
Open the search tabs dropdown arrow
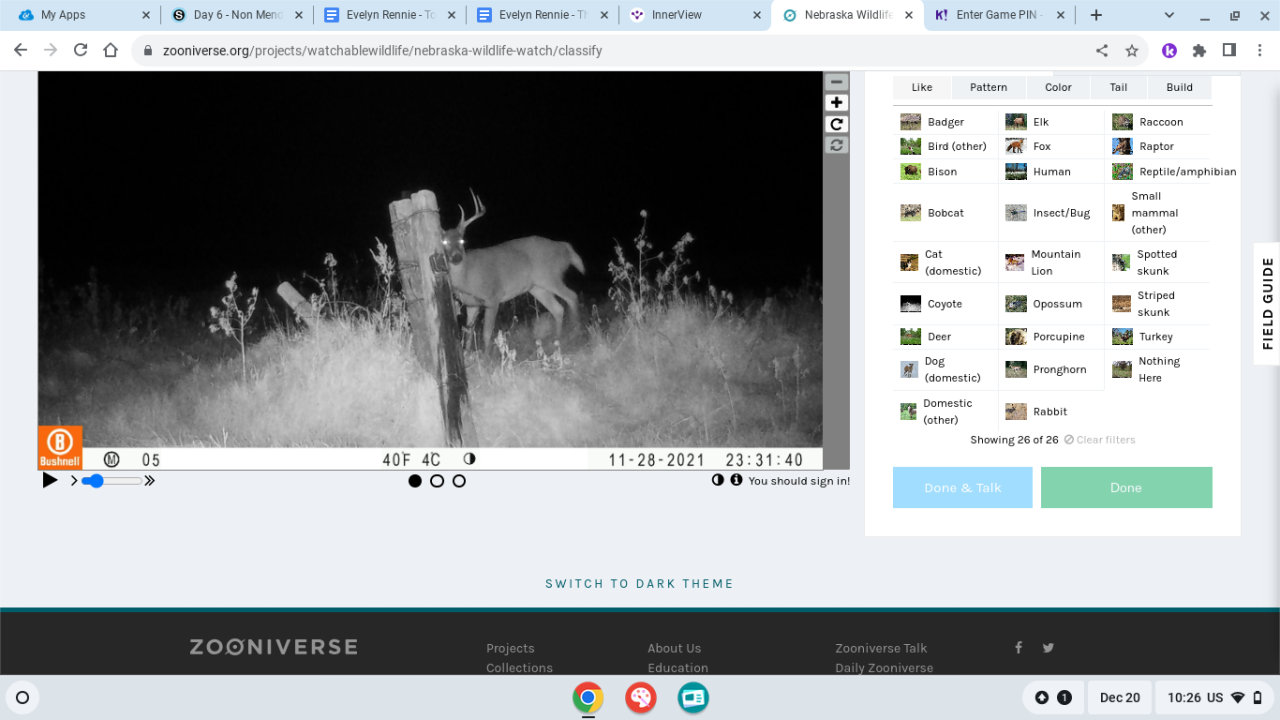[x=1171, y=15]
